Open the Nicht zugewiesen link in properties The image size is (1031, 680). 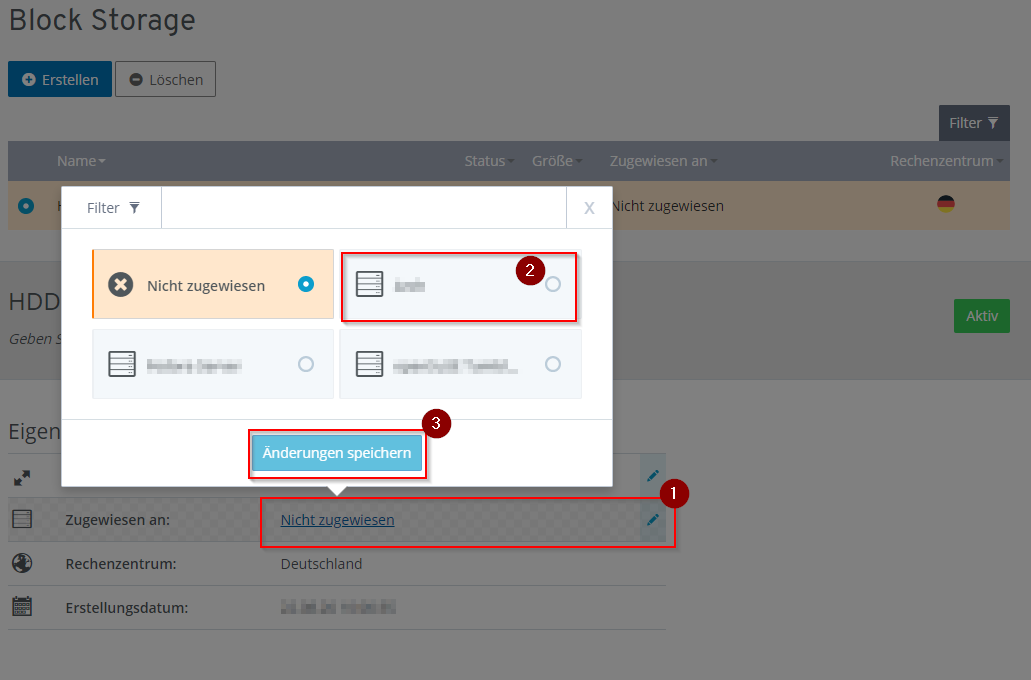pyautogui.click(x=337, y=520)
